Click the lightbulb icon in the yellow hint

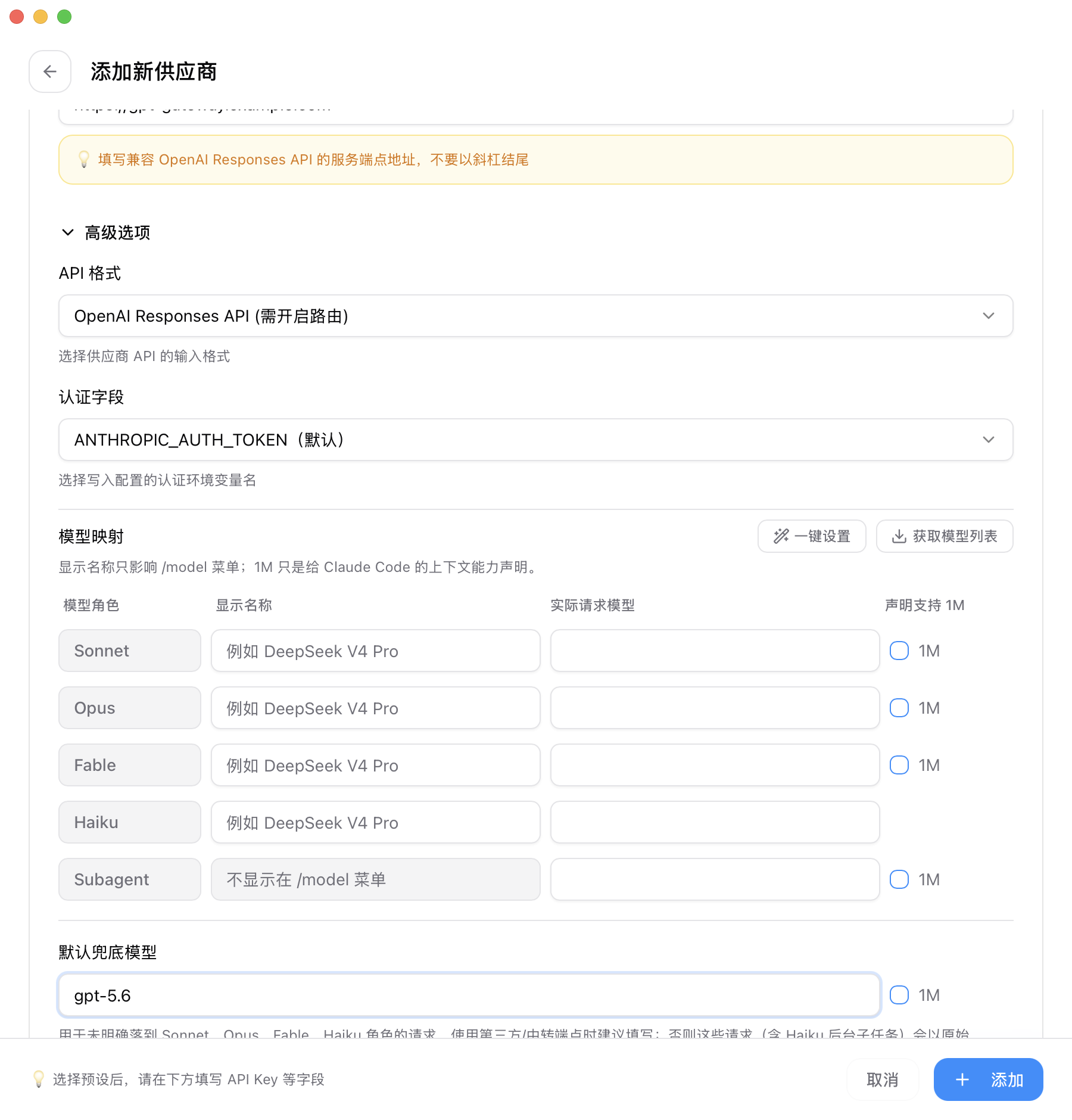point(84,159)
